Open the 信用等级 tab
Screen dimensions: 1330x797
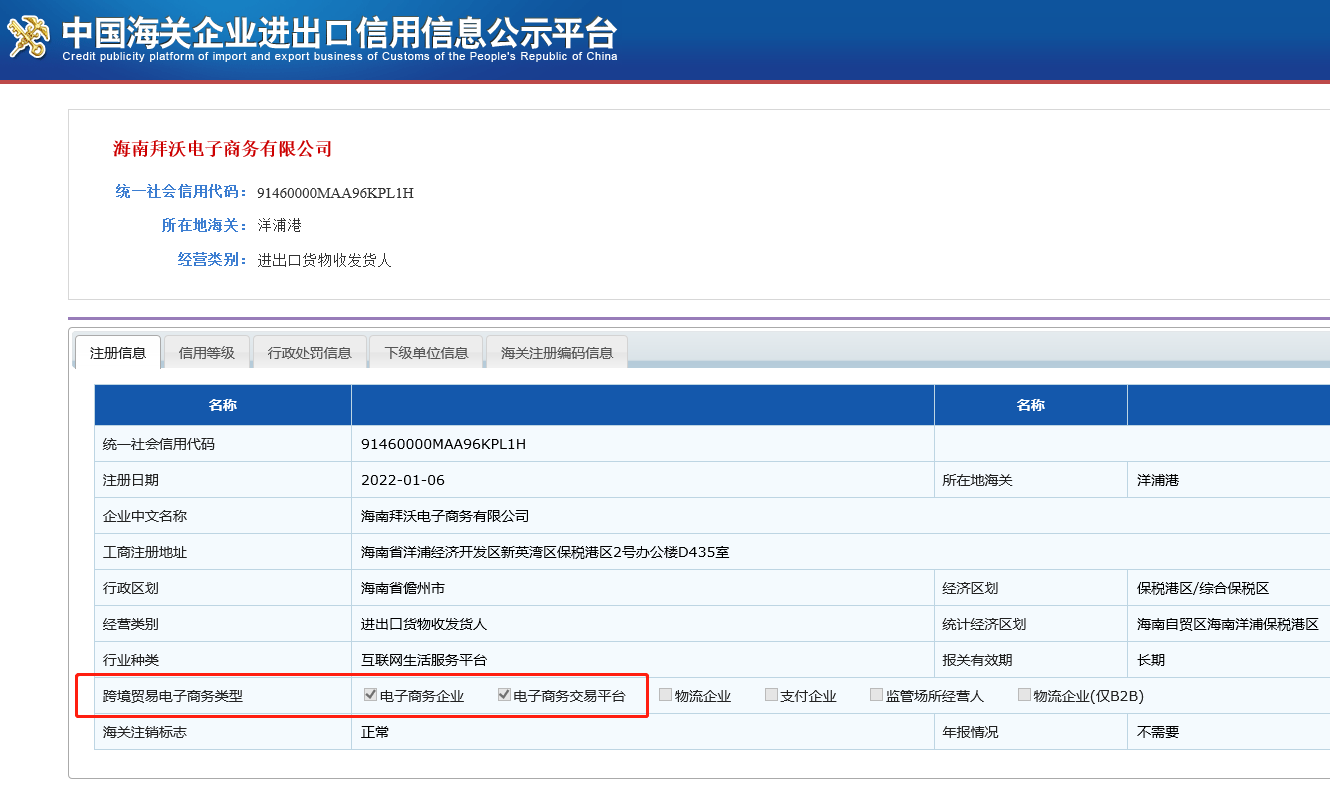click(x=207, y=353)
